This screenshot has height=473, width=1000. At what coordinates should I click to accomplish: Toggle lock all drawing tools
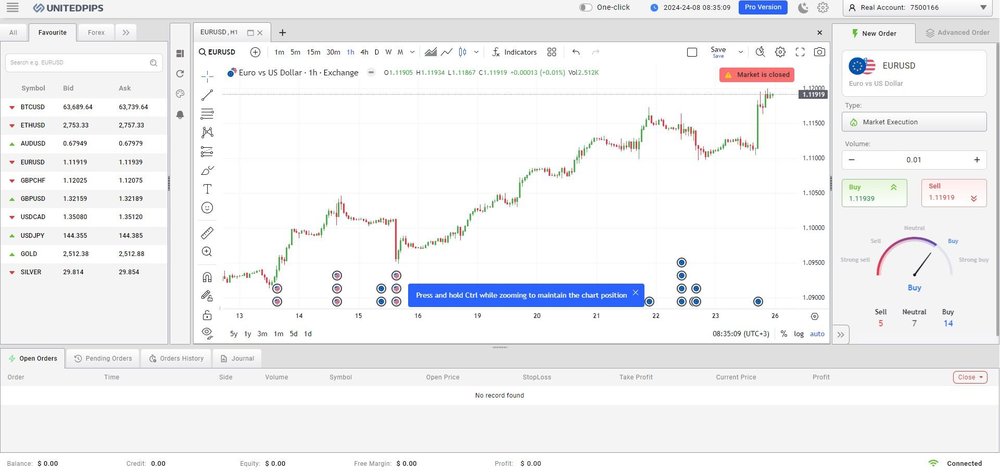coord(207,315)
